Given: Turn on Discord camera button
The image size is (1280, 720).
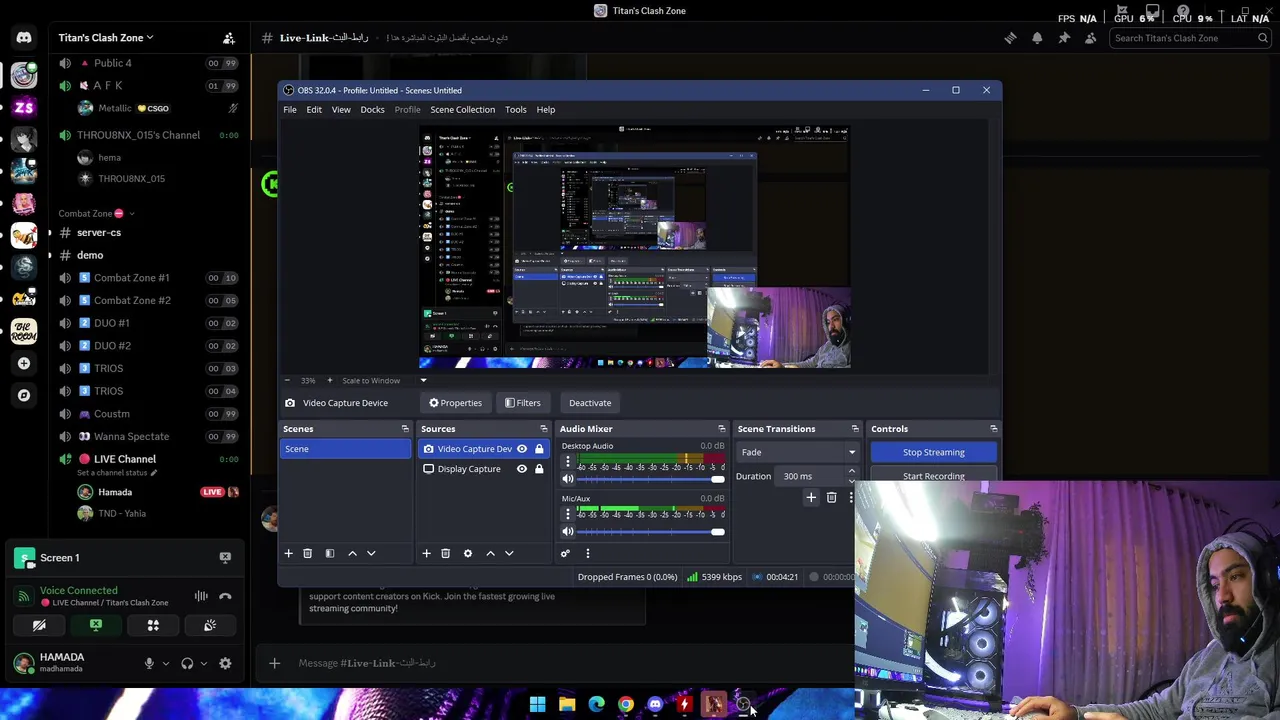Looking at the screenshot, I should tap(39, 625).
